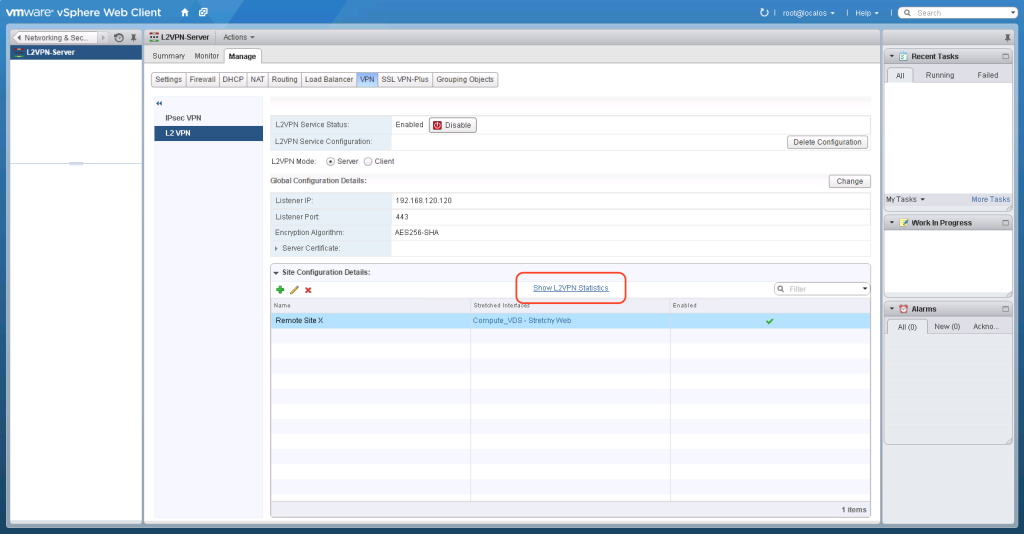Maximize the Recent Tasks panel
The width and height of the screenshot is (1024, 534).
pyautogui.click(x=1005, y=56)
